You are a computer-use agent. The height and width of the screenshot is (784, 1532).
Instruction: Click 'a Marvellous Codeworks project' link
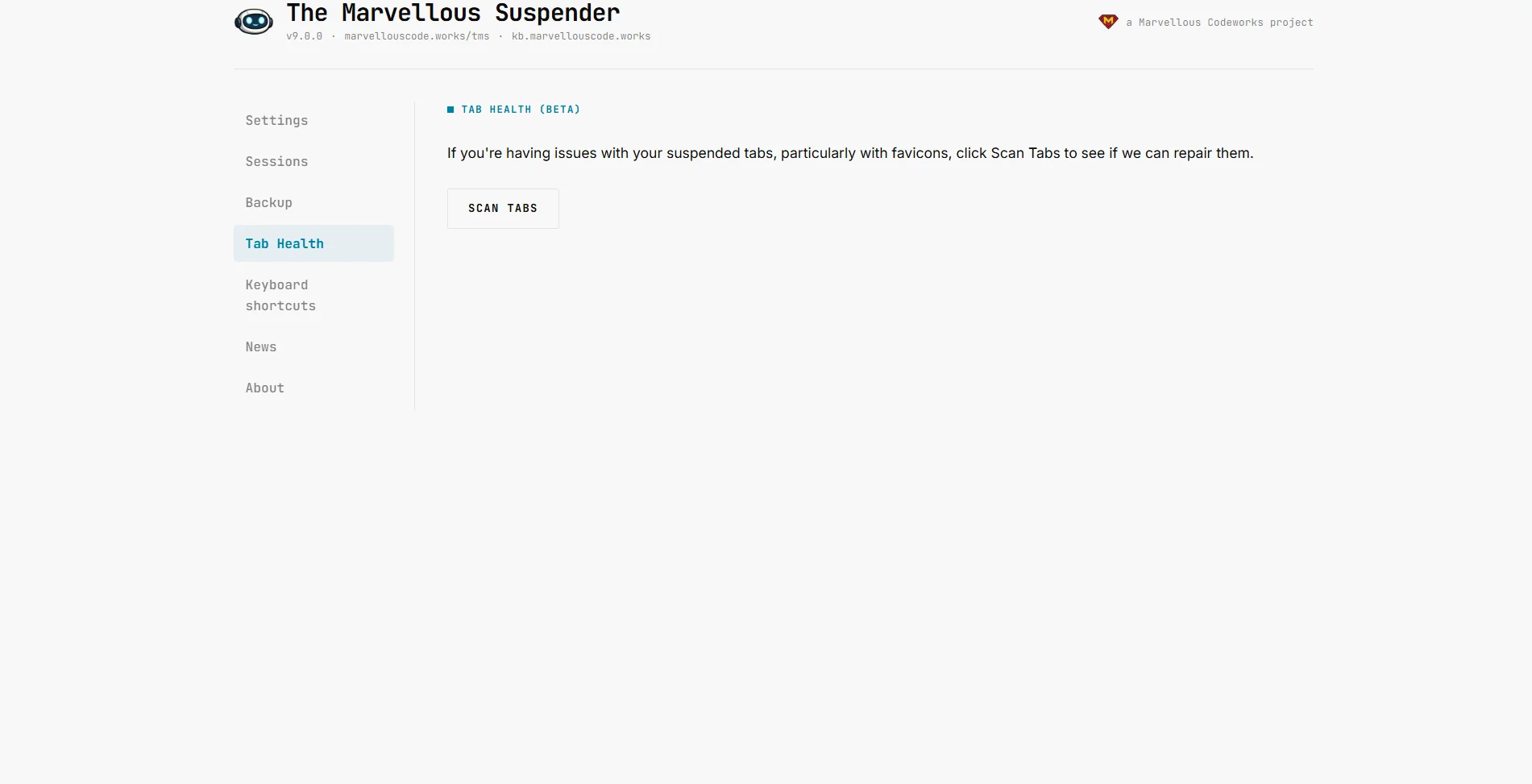(x=1219, y=23)
